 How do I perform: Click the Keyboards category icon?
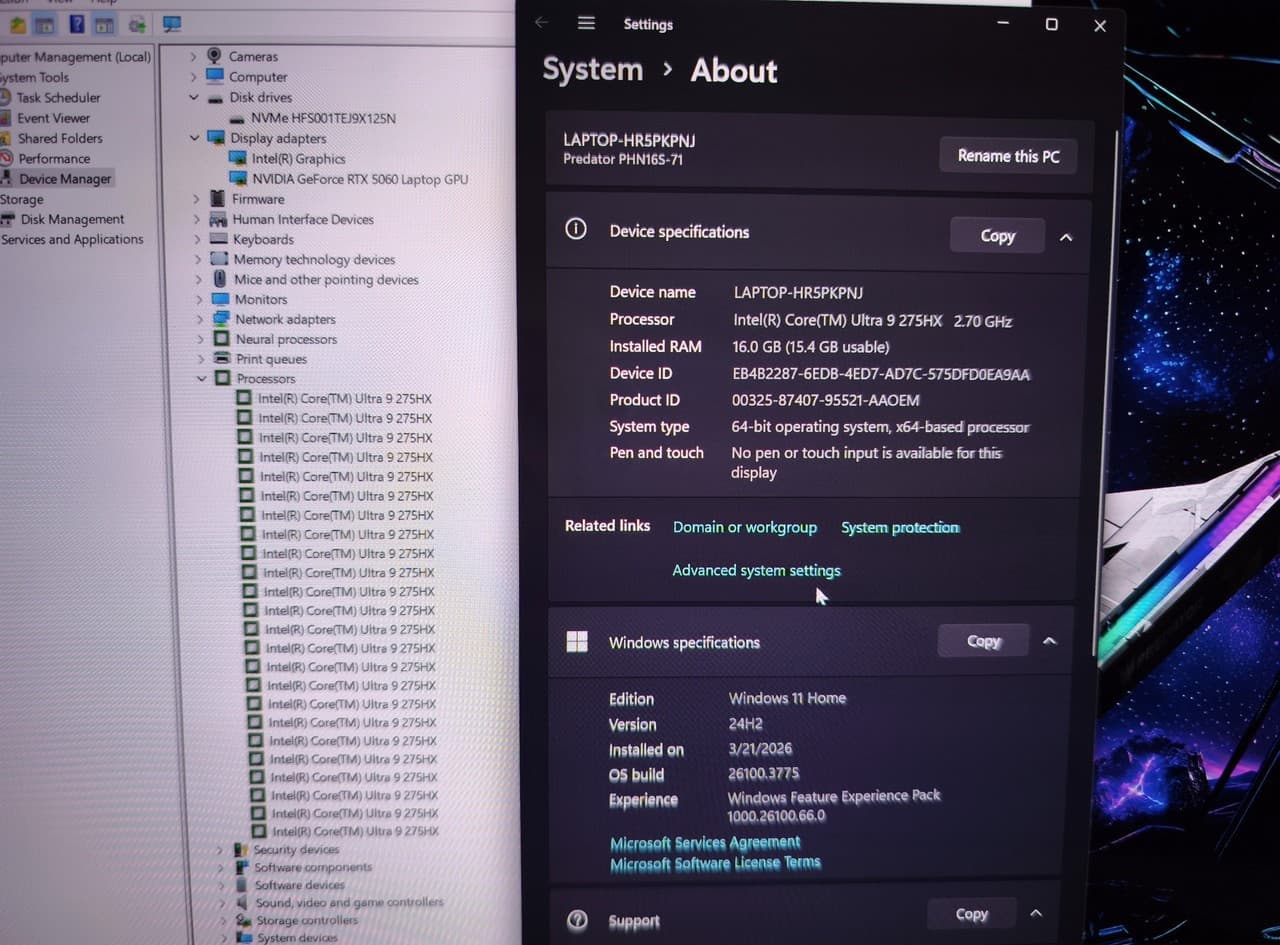coord(219,239)
